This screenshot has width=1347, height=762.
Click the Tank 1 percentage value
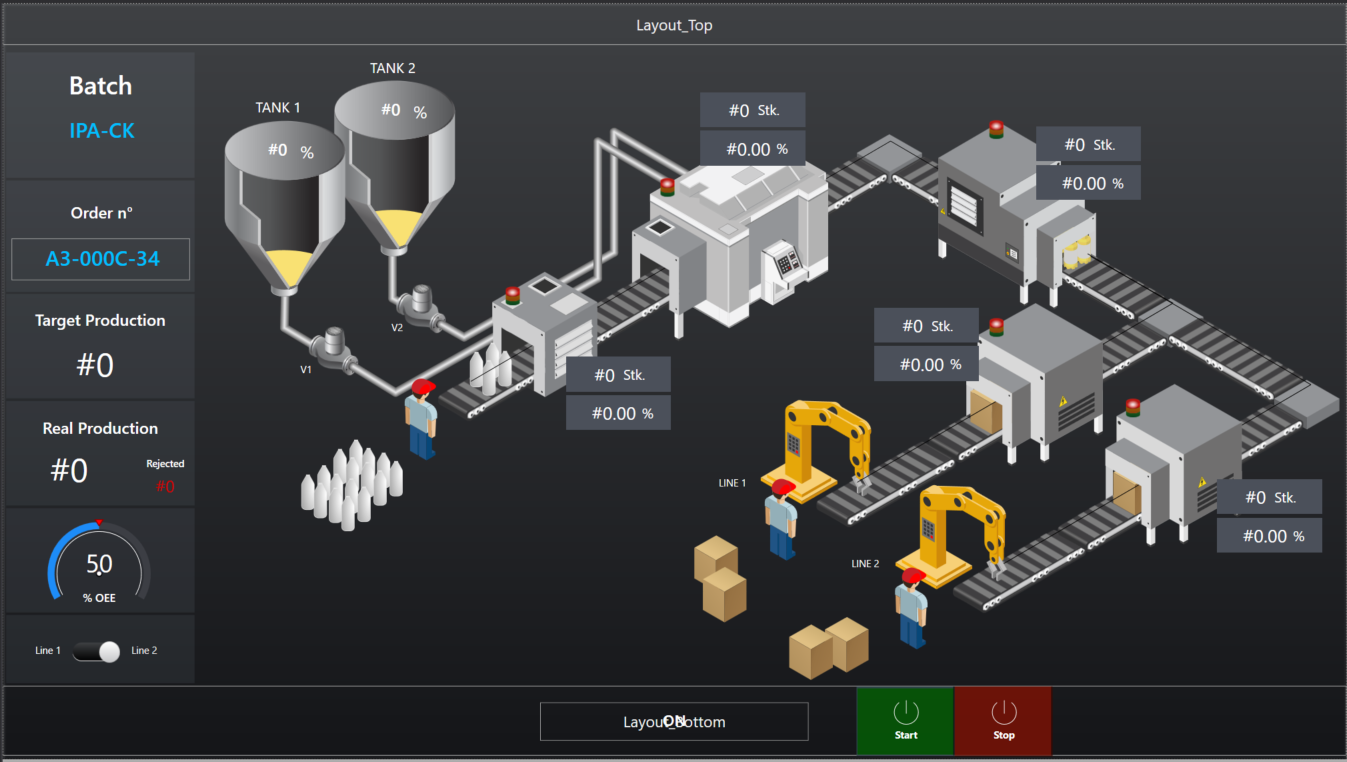[291, 151]
